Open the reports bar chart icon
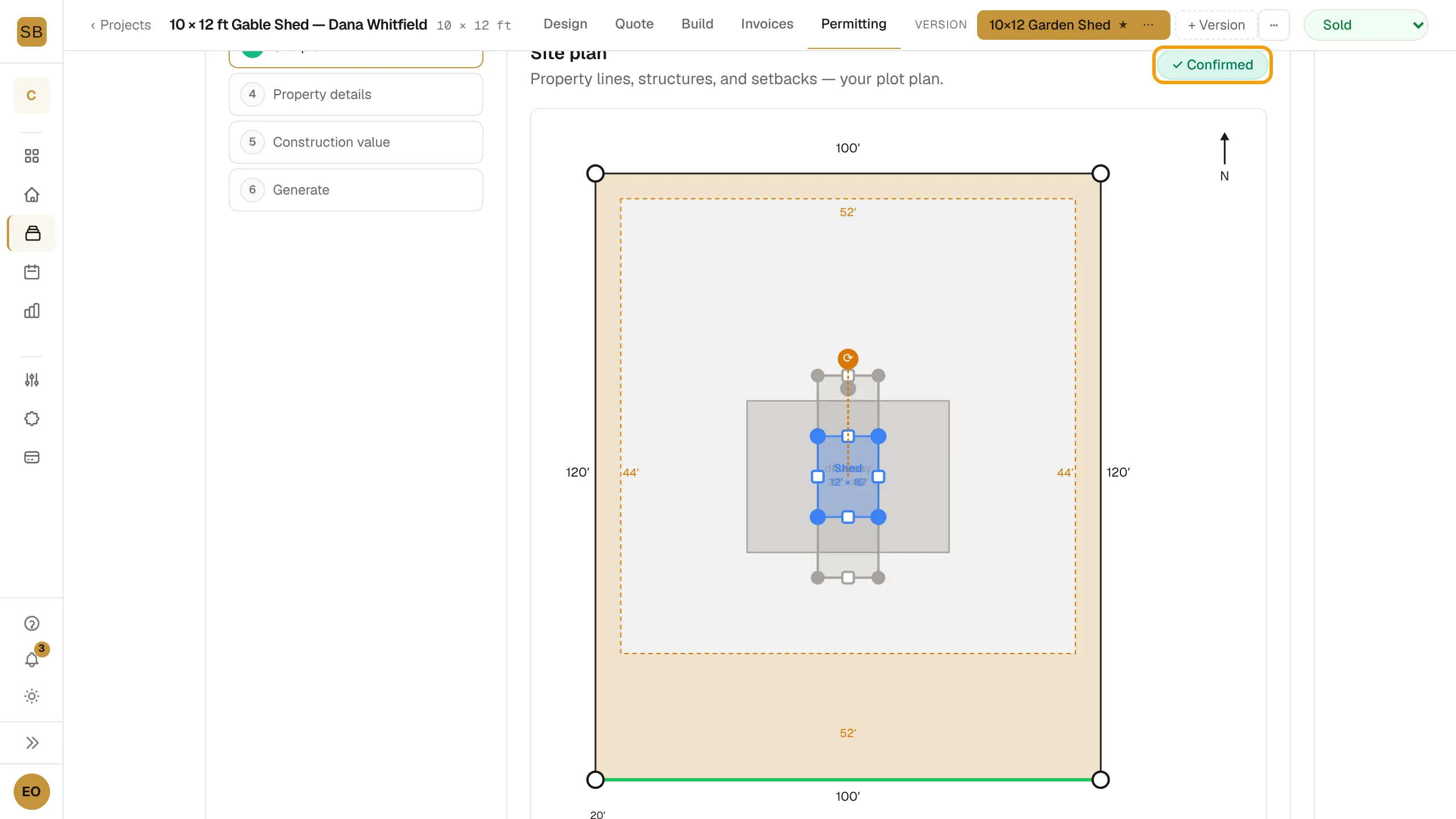 tap(32, 311)
